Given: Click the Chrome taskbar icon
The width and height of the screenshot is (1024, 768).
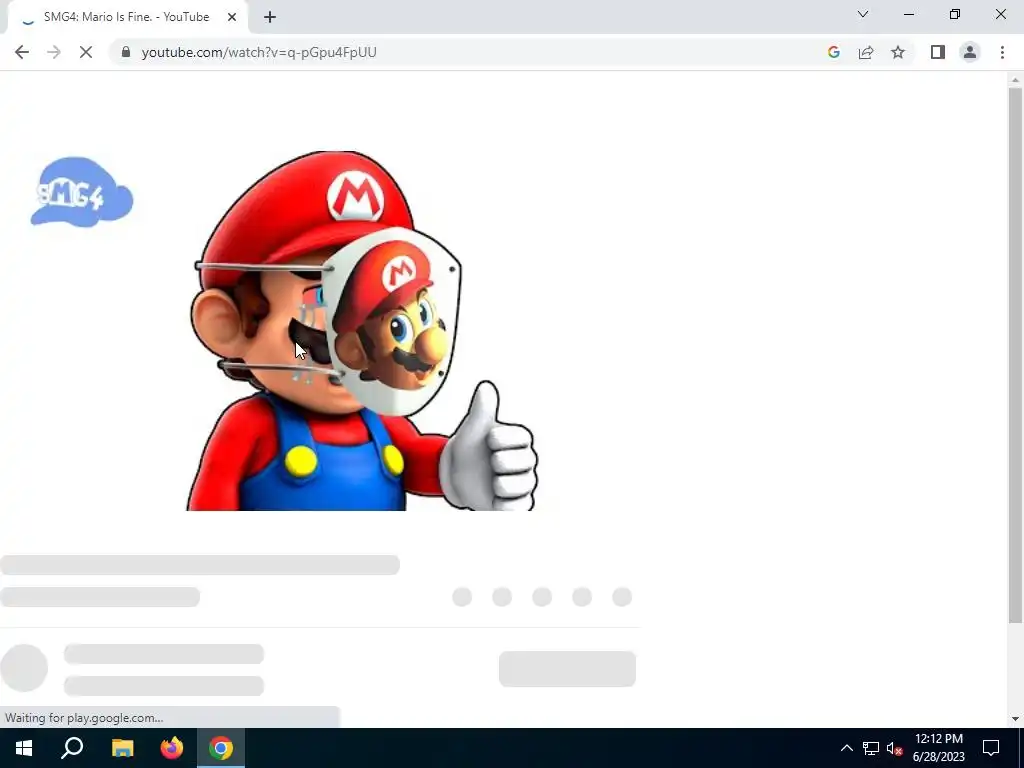Looking at the screenshot, I should pos(221,748).
